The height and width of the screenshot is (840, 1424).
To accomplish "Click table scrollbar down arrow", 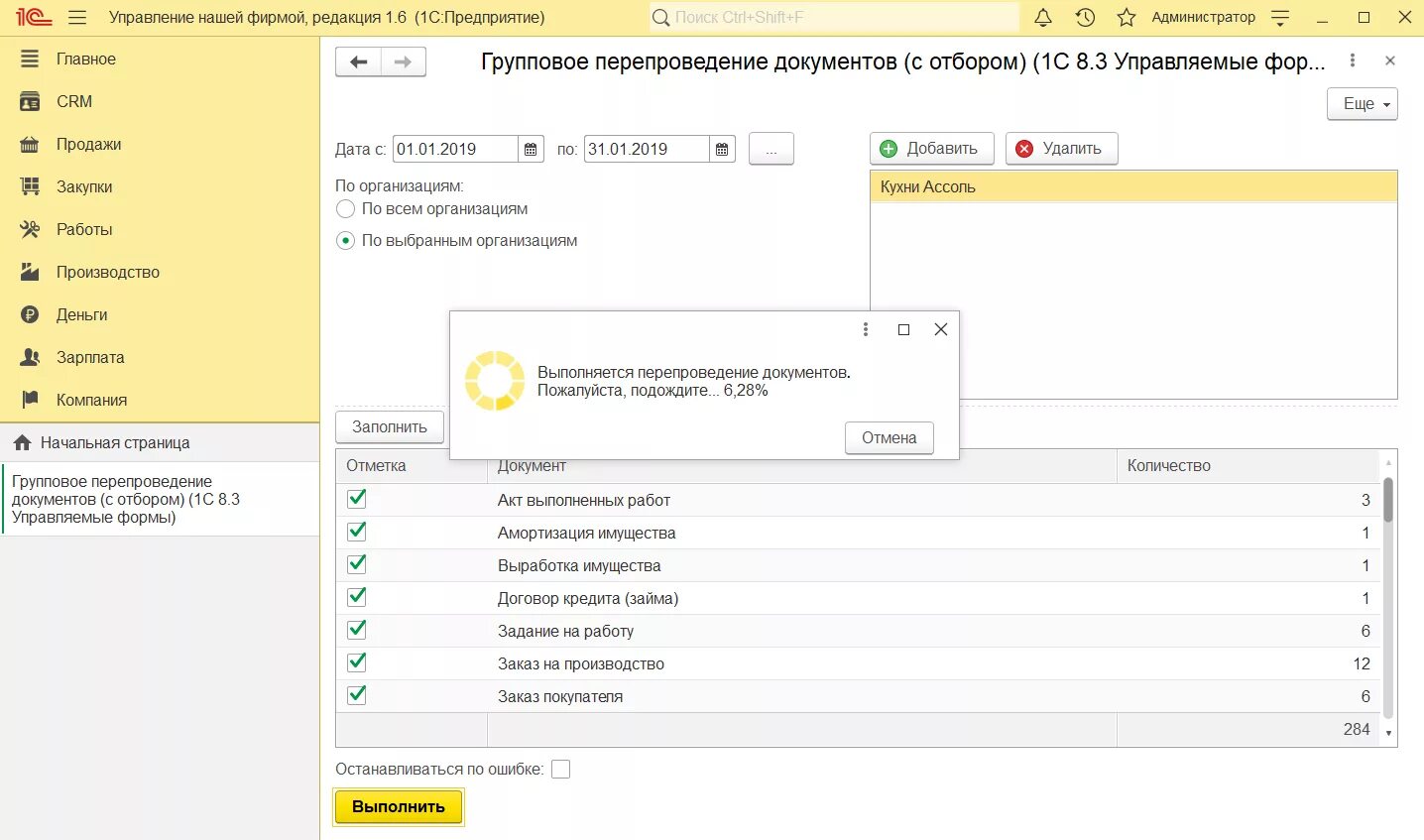I will pos(1388,733).
